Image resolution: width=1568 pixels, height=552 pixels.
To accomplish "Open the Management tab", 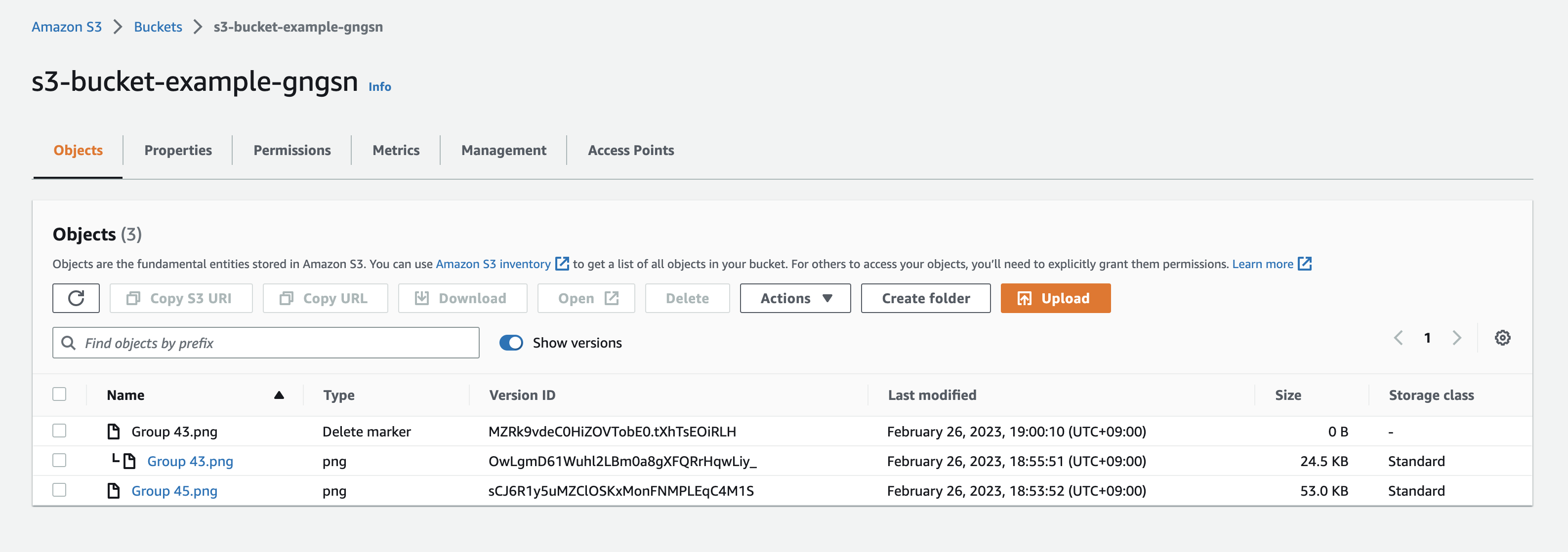I will [503, 150].
